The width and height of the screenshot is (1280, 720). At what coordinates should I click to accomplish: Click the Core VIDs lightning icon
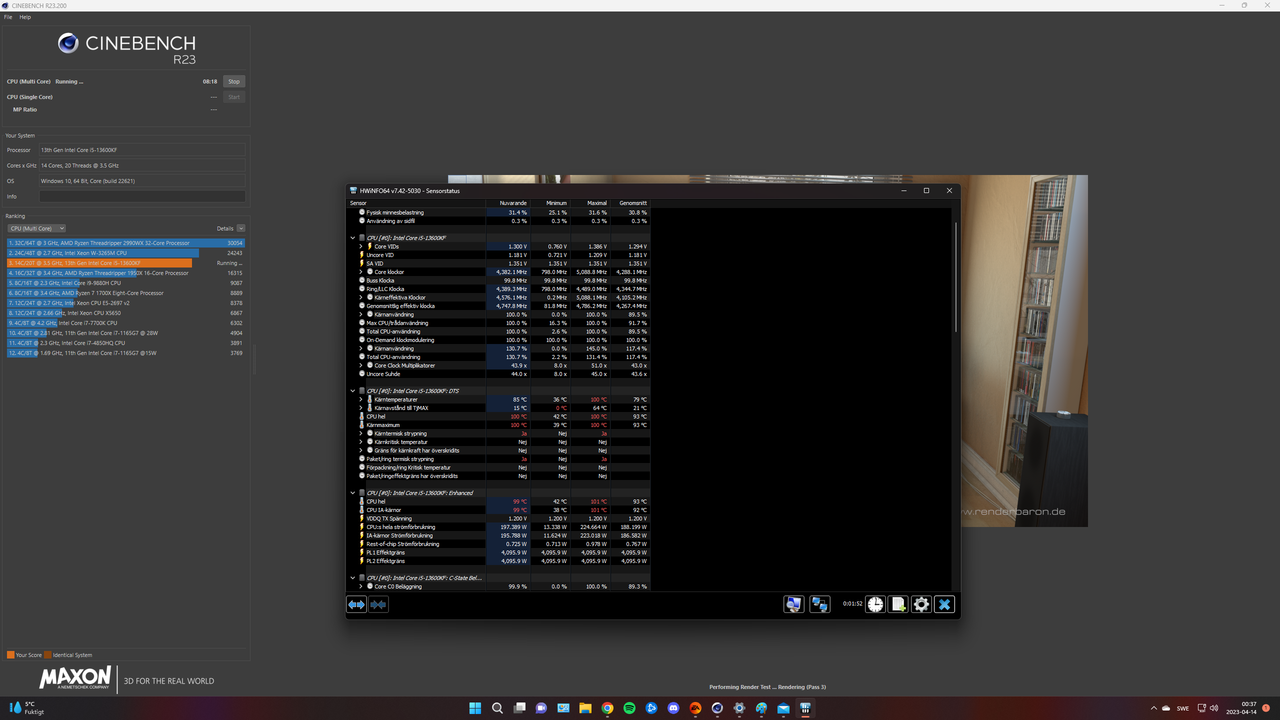tap(370, 246)
